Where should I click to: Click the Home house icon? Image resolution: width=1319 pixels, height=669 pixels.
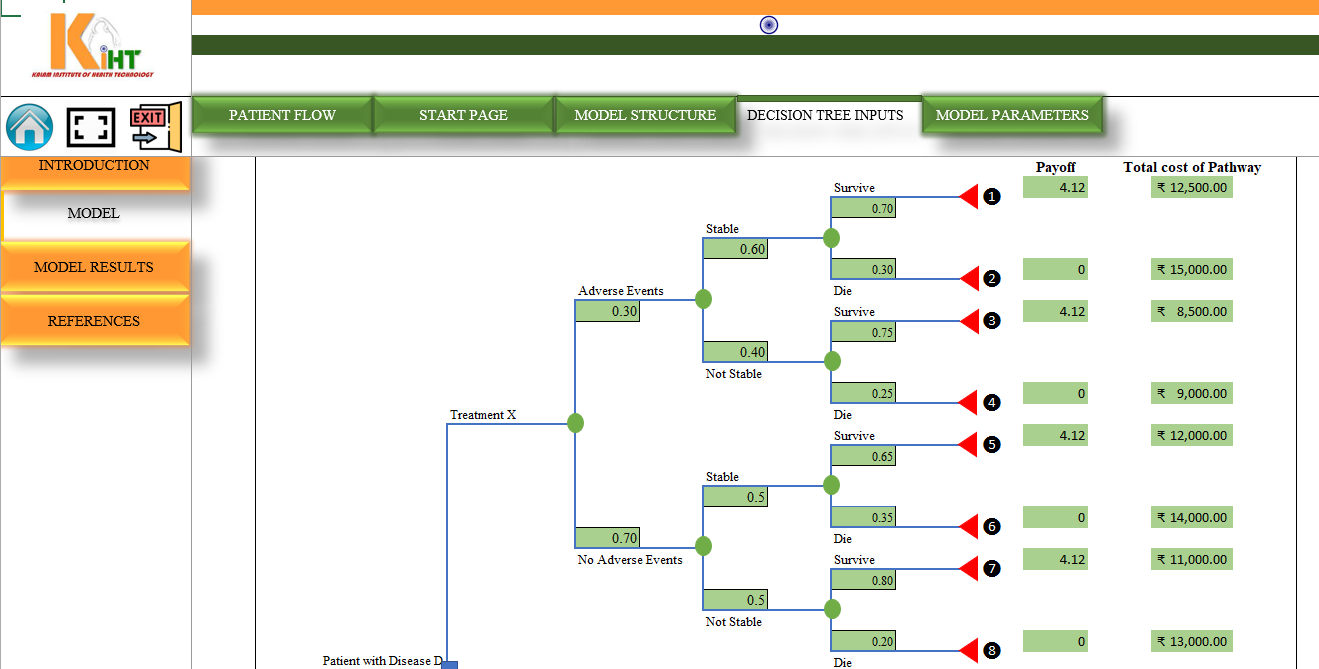pos(30,127)
